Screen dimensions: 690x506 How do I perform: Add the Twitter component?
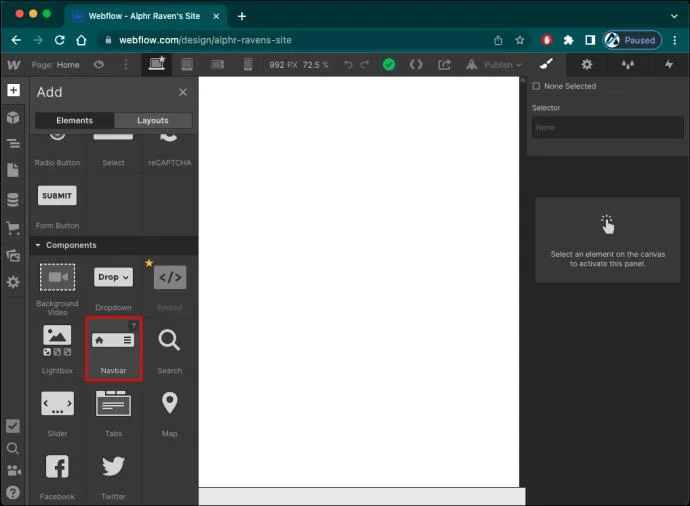click(113, 476)
